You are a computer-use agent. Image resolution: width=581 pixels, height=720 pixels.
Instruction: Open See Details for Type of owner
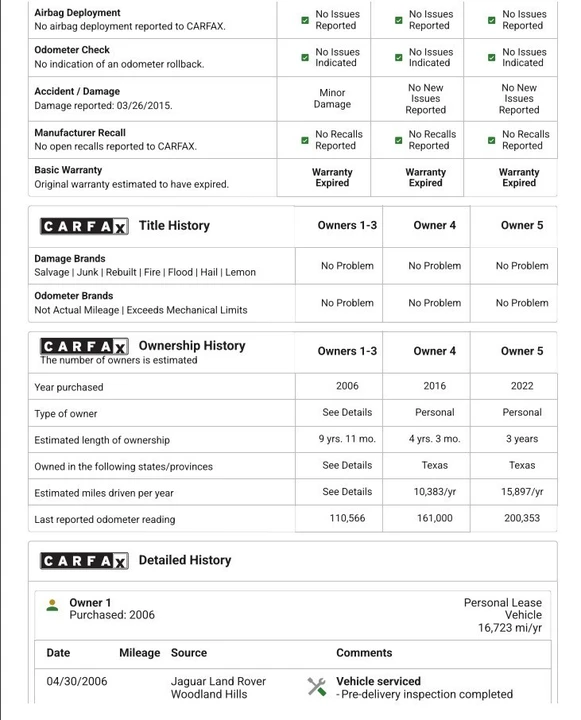[347, 412]
